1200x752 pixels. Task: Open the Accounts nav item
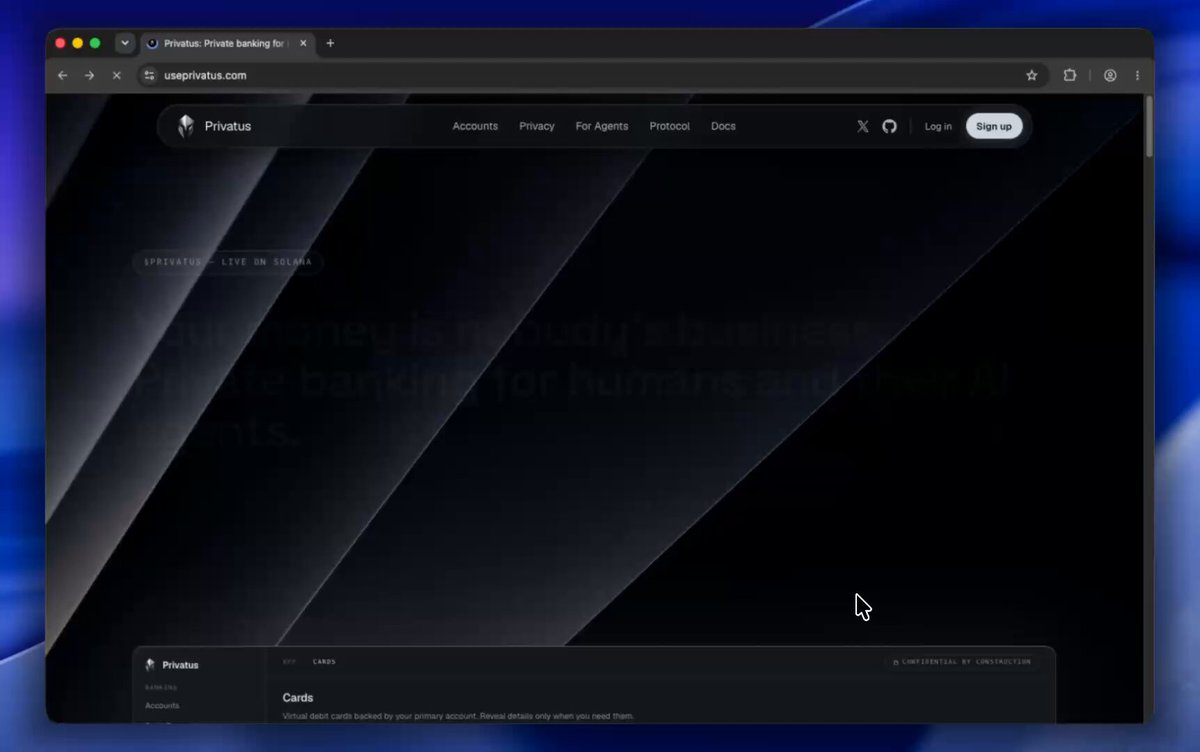pyautogui.click(x=475, y=126)
